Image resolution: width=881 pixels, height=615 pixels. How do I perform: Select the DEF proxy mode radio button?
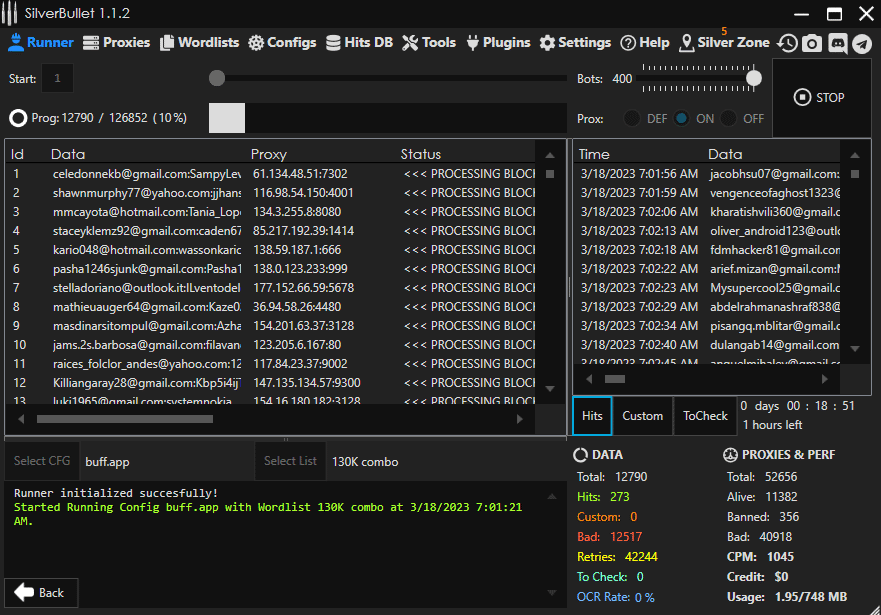click(x=633, y=118)
